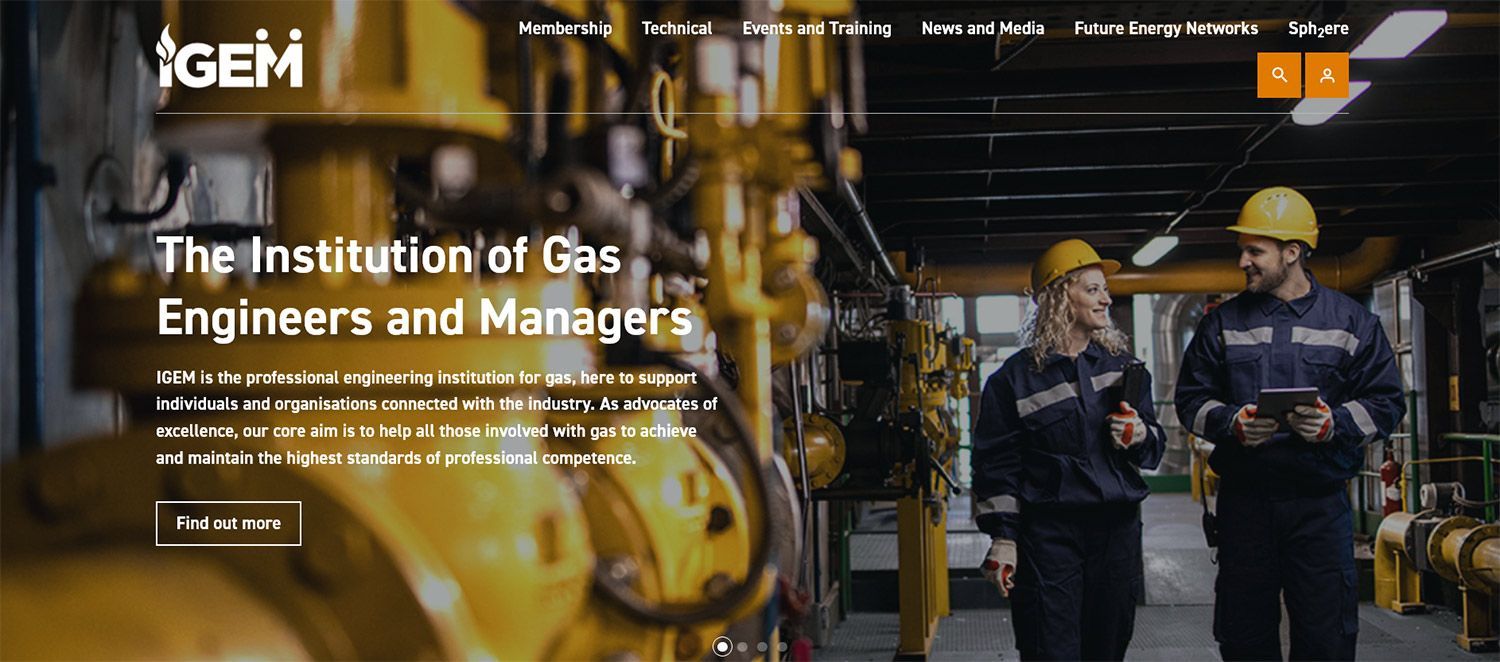Jump to the third carousel slide dot

762,647
